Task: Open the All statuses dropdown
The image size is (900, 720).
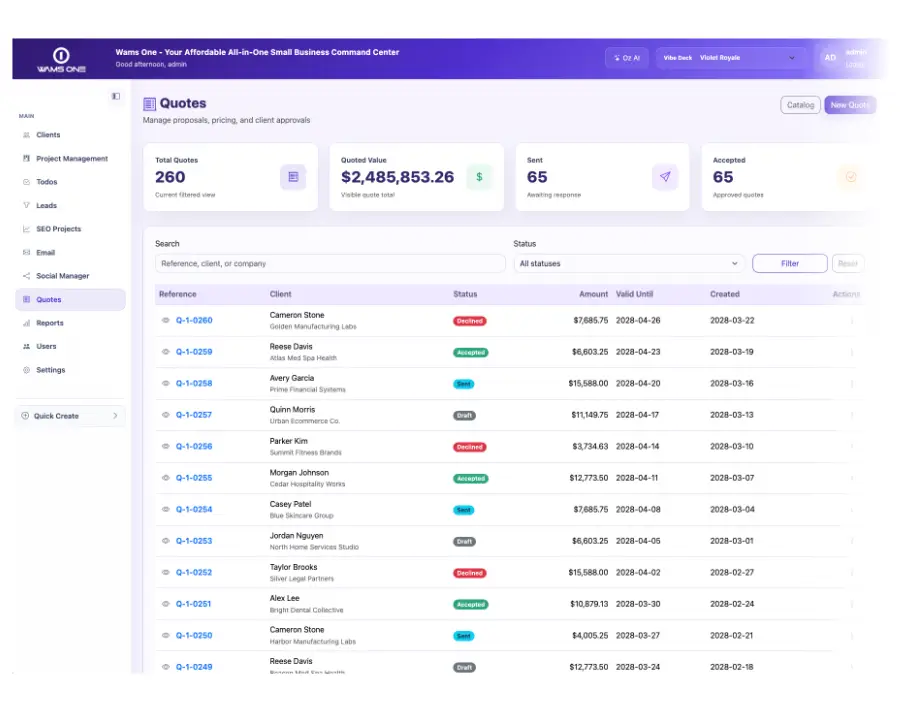Action: click(629, 264)
